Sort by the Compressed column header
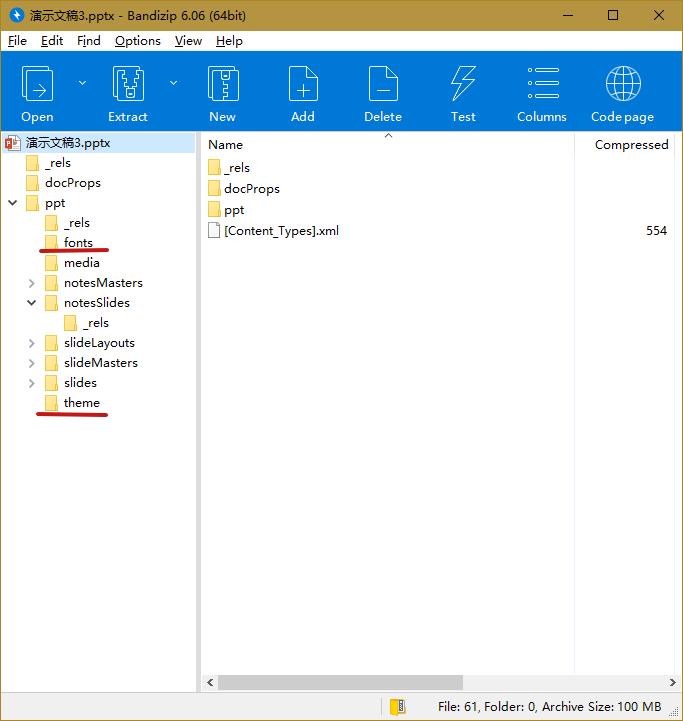 tap(630, 145)
